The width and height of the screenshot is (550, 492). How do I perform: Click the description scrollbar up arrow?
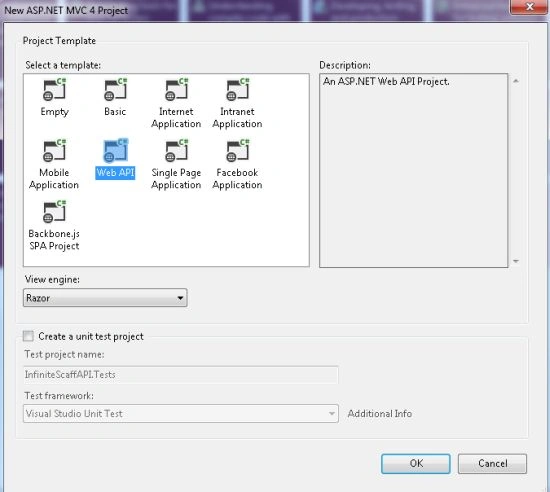point(516,81)
